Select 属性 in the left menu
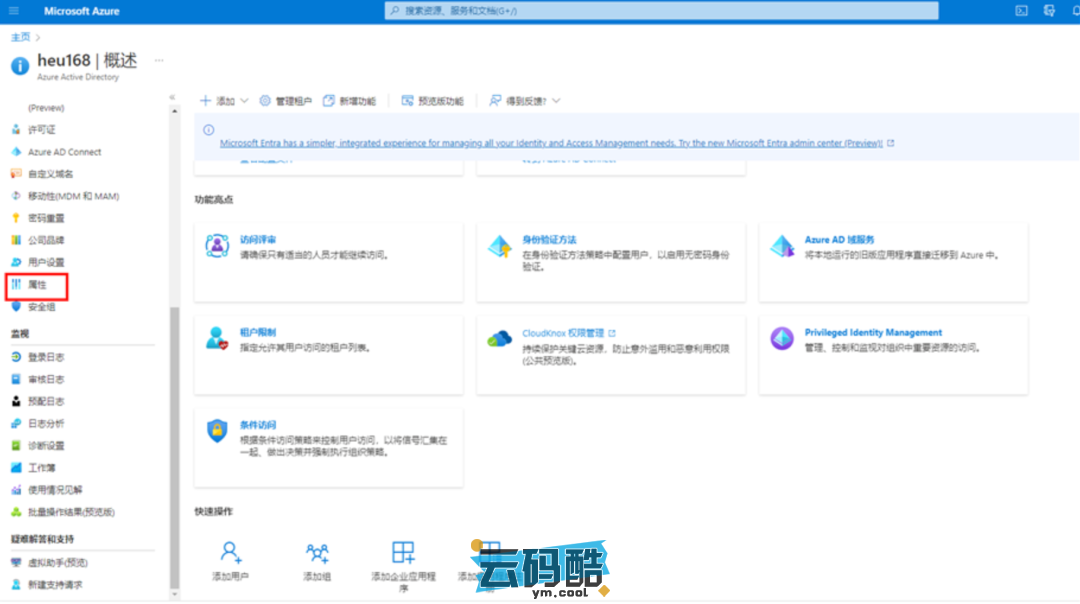This screenshot has width=1080, height=604. (37, 285)
